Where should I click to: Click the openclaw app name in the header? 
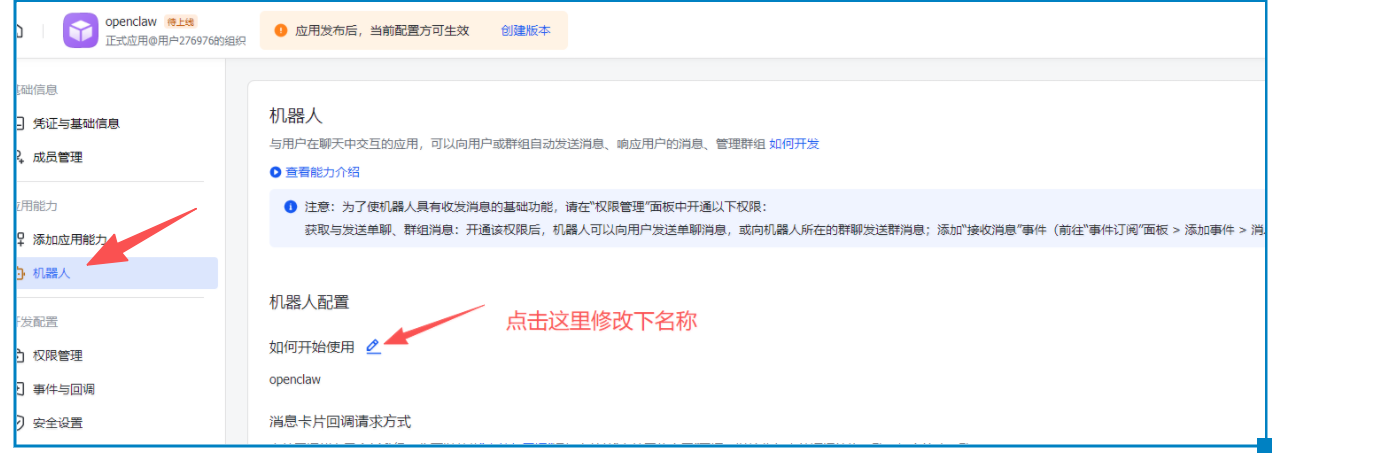pos(132,22)
